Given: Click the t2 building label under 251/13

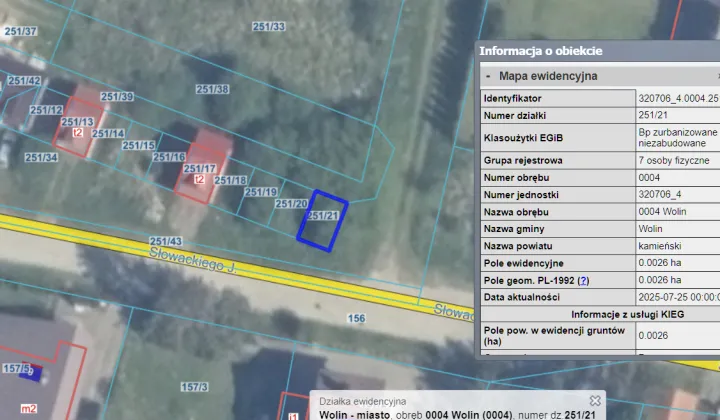Looking at the screenshot, I should point(78,133).
